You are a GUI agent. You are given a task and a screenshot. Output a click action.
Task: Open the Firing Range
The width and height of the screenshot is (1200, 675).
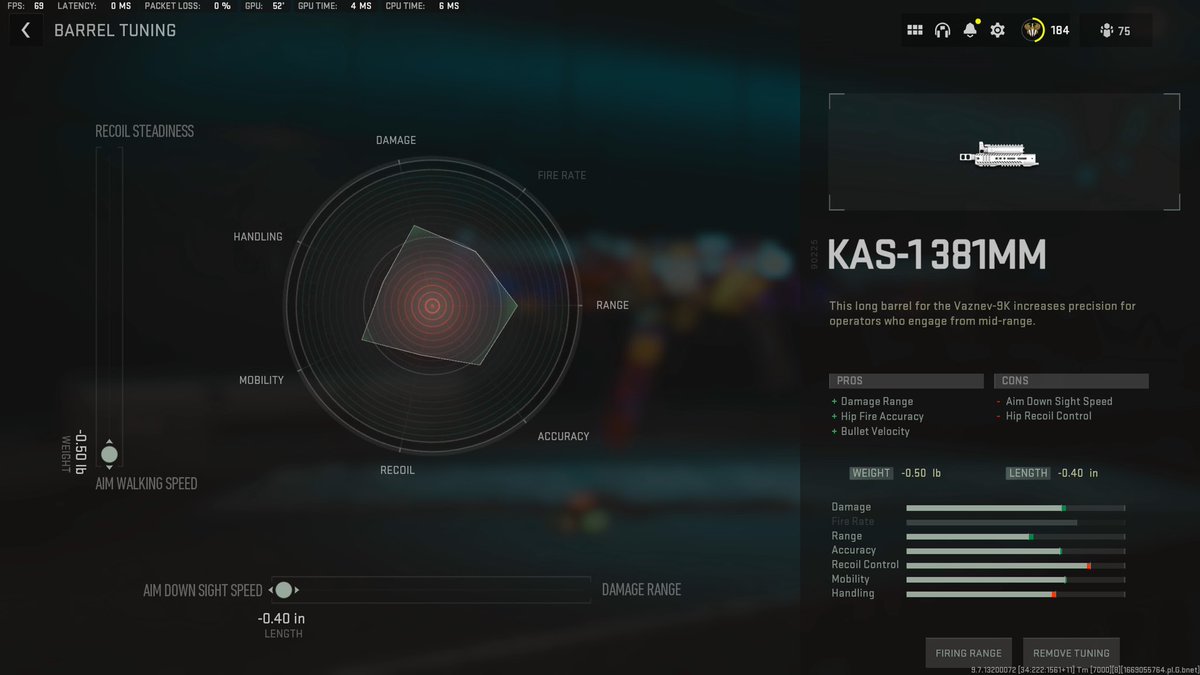[x=968, y=653]
